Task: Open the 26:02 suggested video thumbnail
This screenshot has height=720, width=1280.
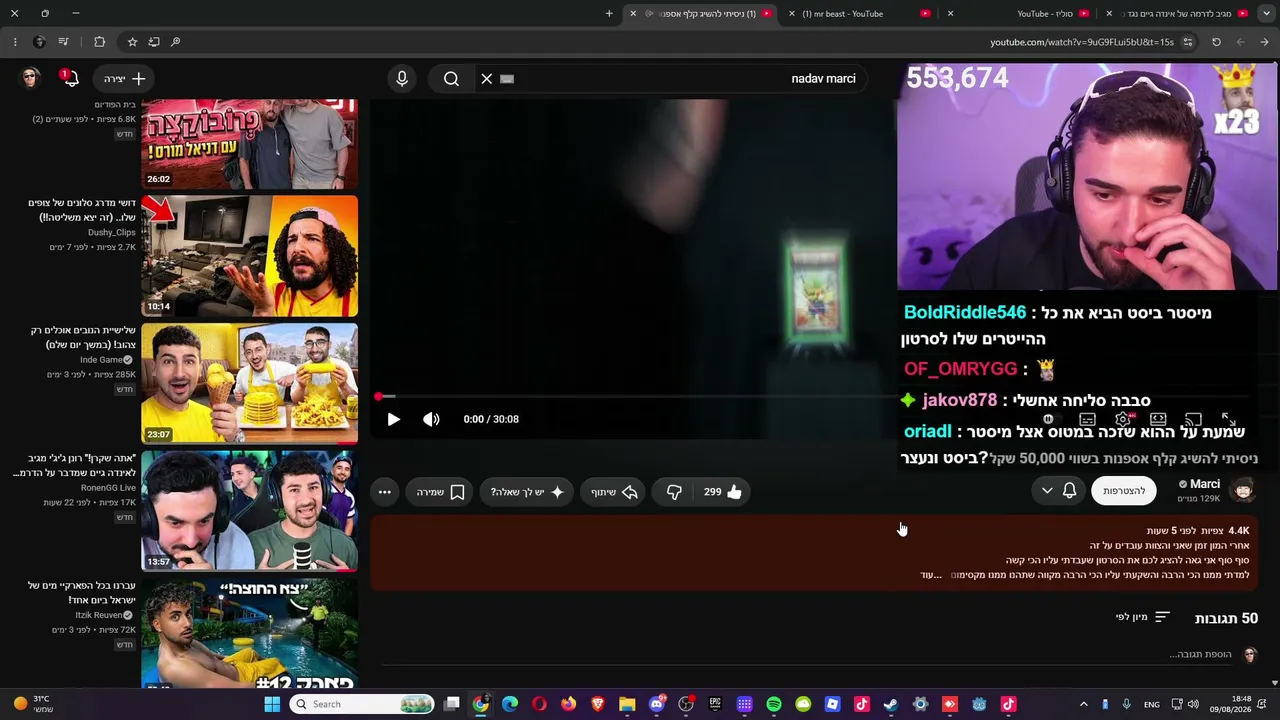Action: 249,144
